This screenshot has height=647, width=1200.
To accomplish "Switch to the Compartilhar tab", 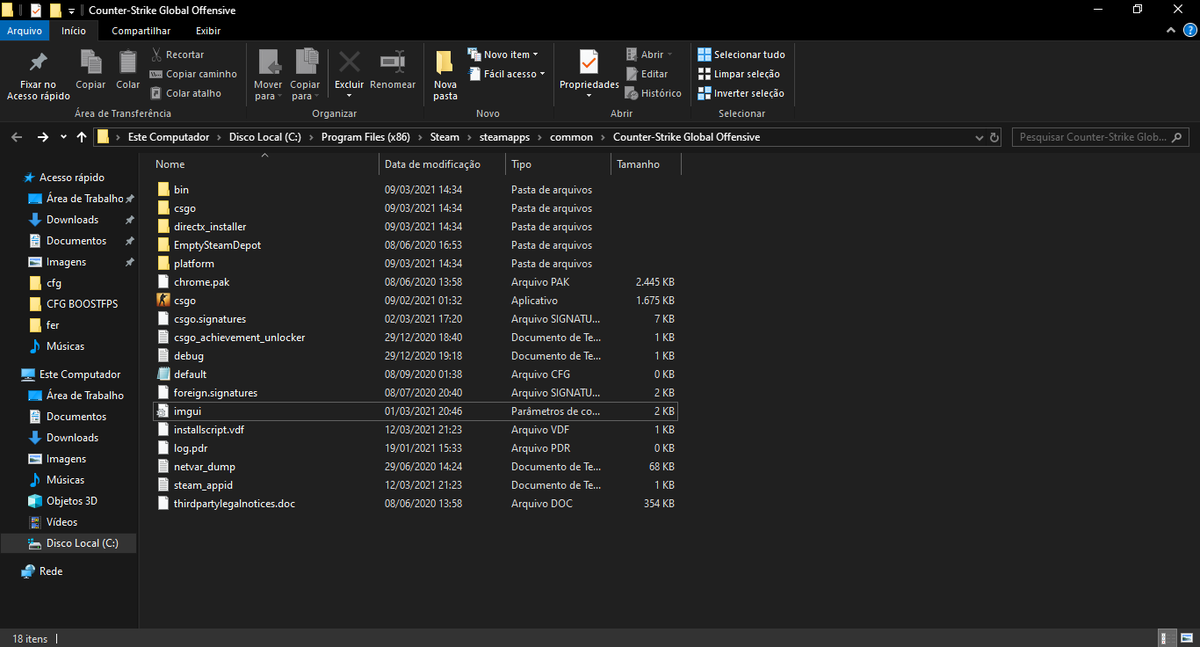I will [x=141, y=31].
